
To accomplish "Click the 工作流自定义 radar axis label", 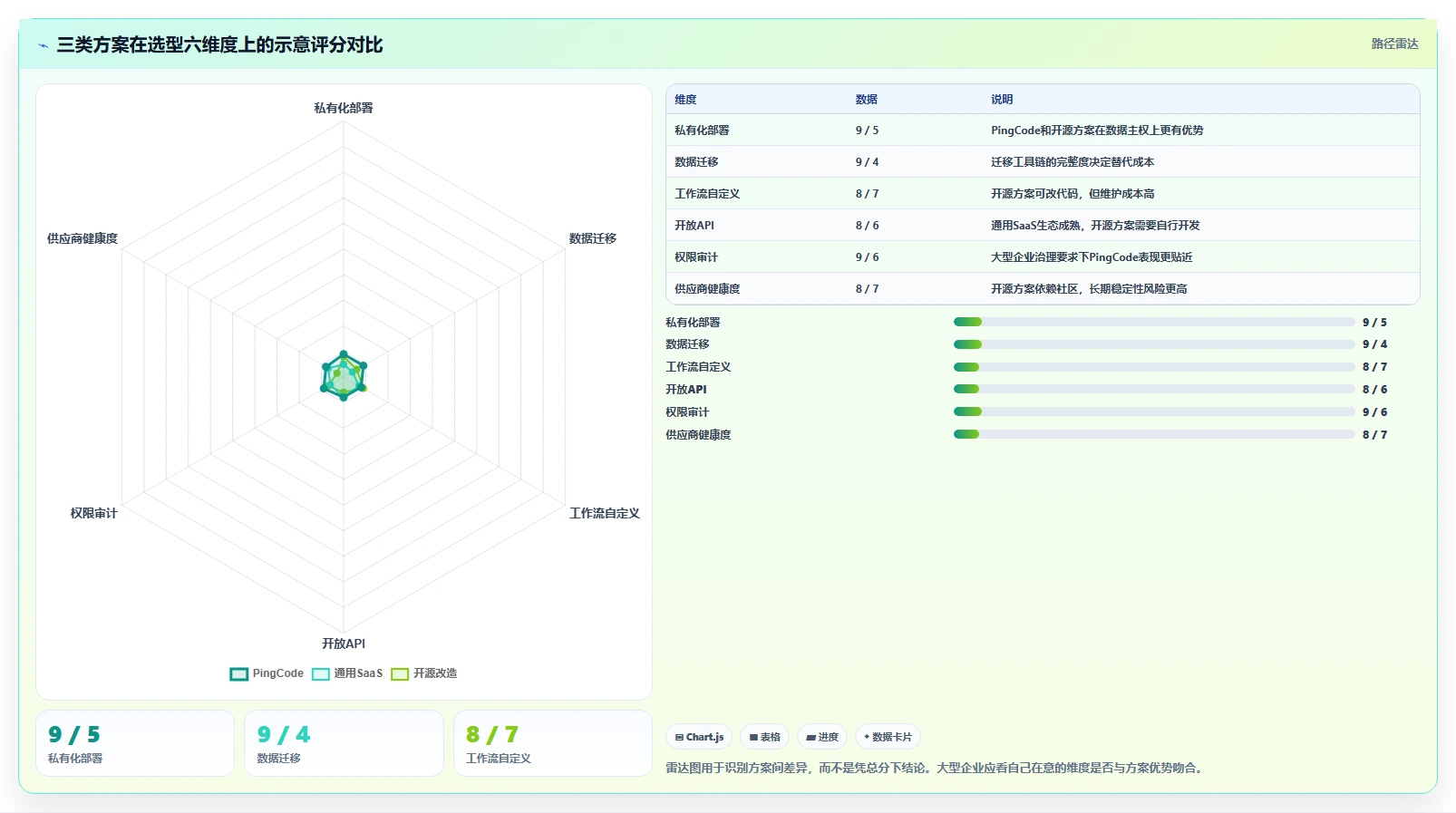I will click(x=605, y=513).
